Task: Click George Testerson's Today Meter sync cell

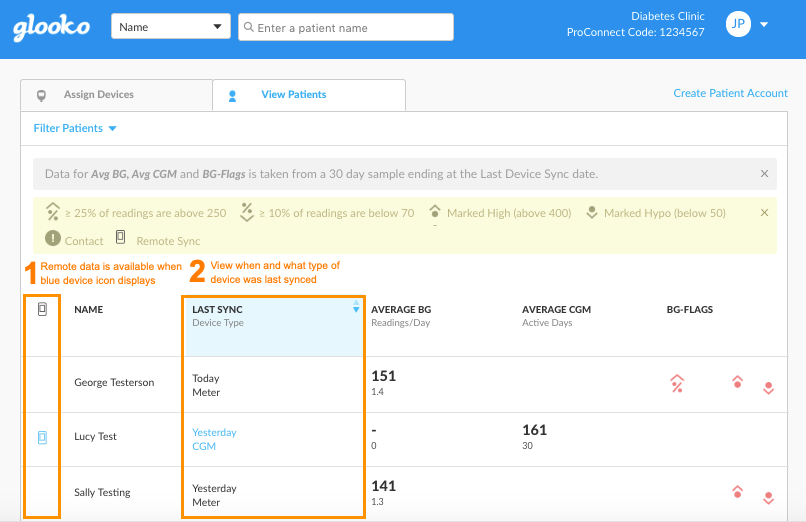Action: point(206,385)
